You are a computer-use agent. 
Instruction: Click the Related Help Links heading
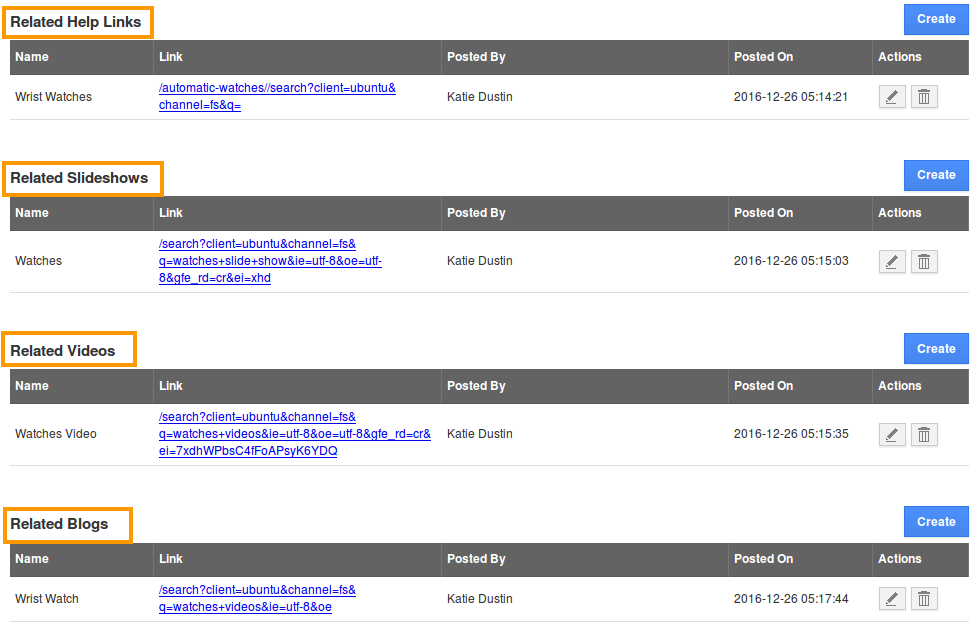[76, 22]
